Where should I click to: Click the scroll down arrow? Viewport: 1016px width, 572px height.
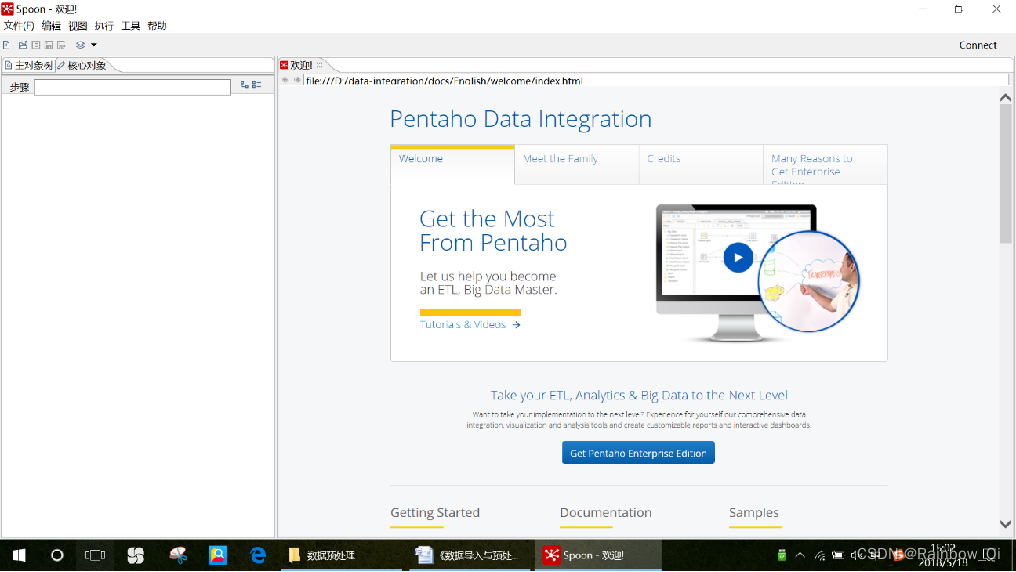tap(1005, 524)
